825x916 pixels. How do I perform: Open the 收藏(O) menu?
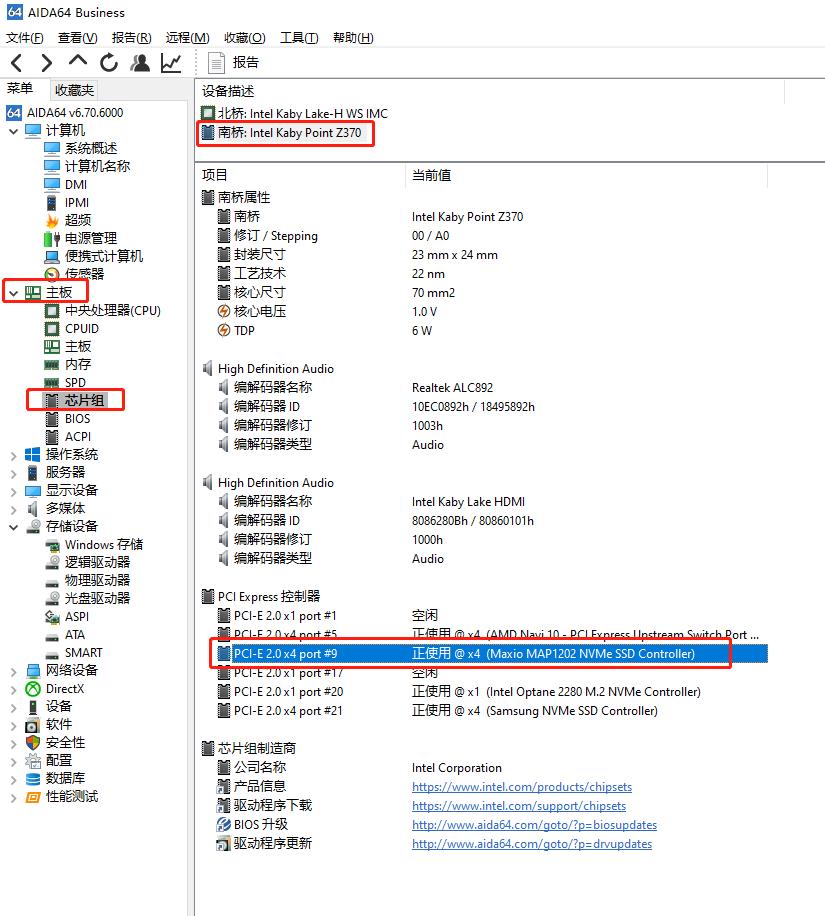(245, 38)
